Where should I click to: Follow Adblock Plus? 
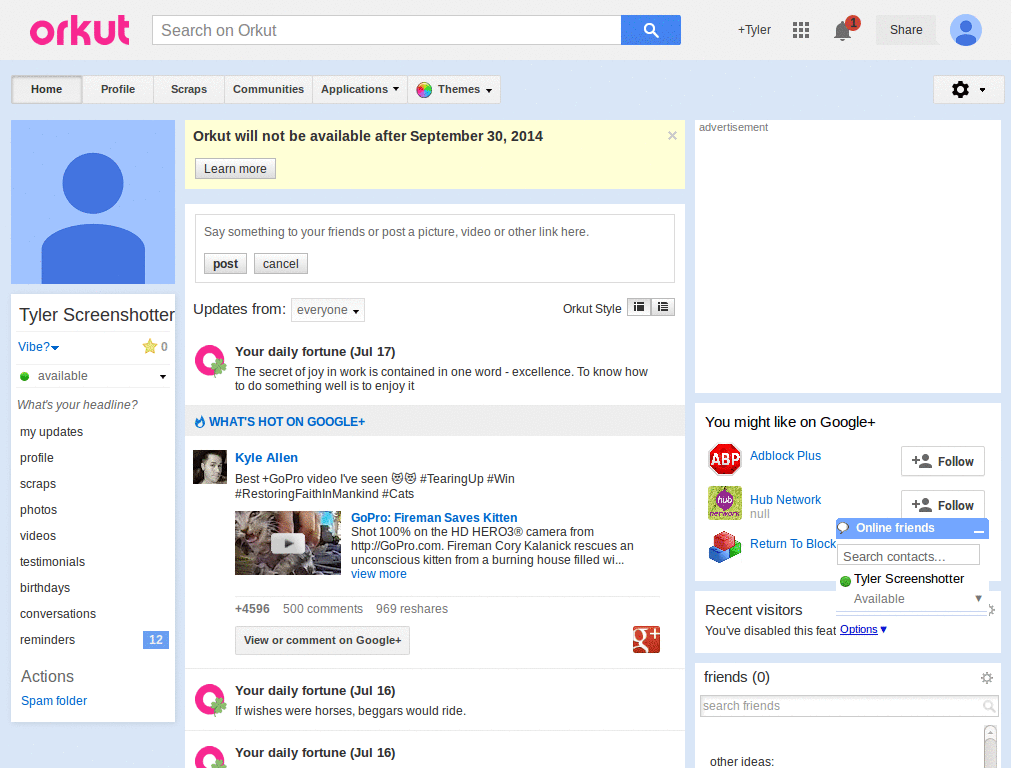(x=942, y=462)
